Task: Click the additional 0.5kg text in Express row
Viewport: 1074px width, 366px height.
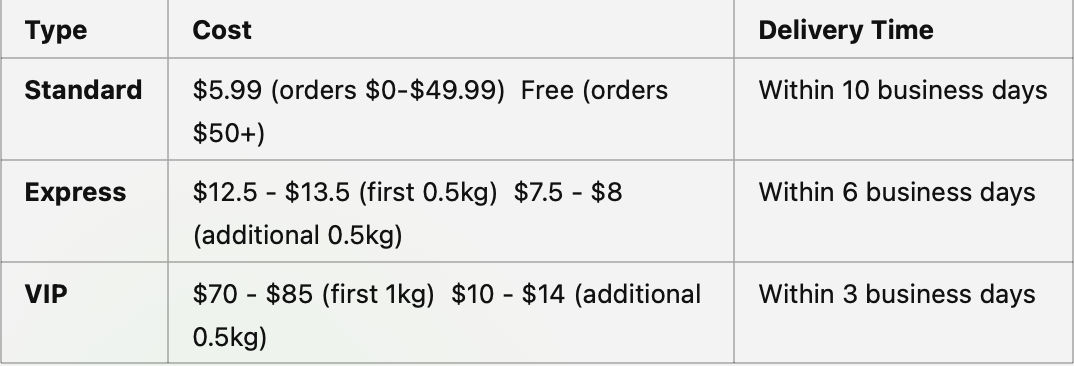Action: pos(297,236)
